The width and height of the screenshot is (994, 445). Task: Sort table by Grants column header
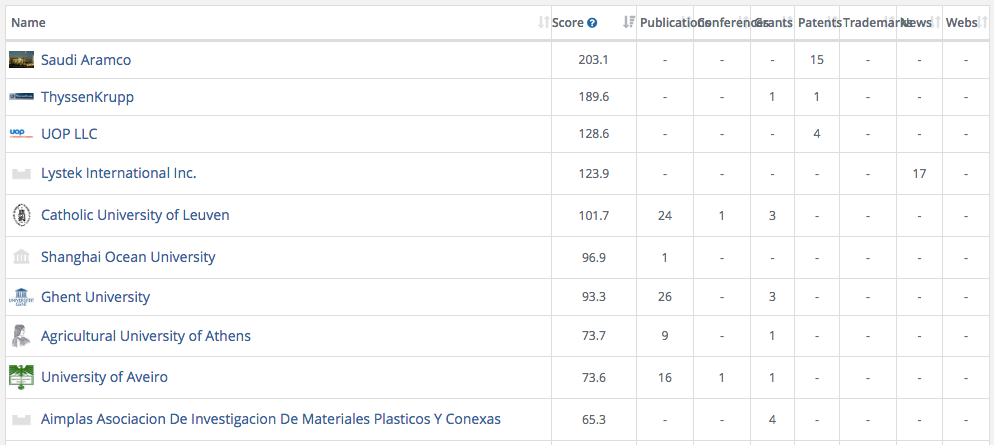point(772,23)
